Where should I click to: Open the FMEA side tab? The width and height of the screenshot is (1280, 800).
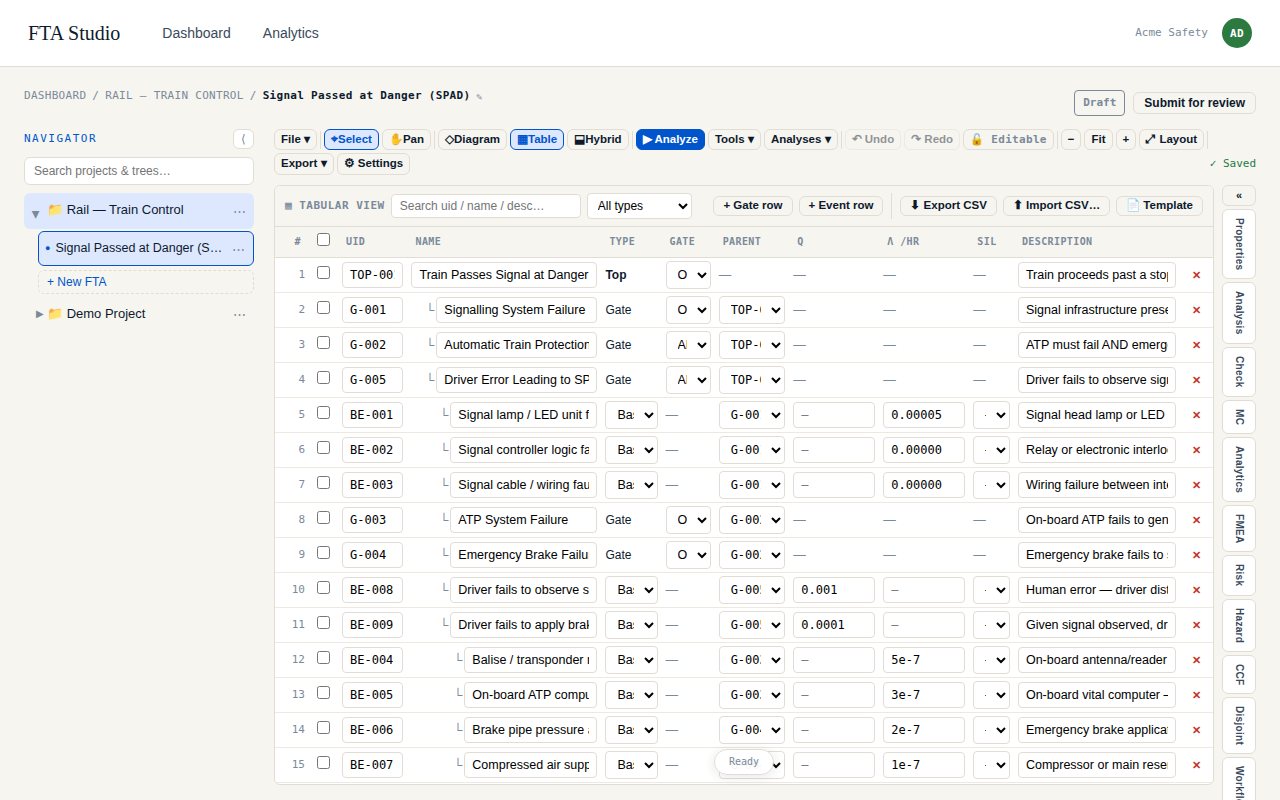(x=1239, y=526)
